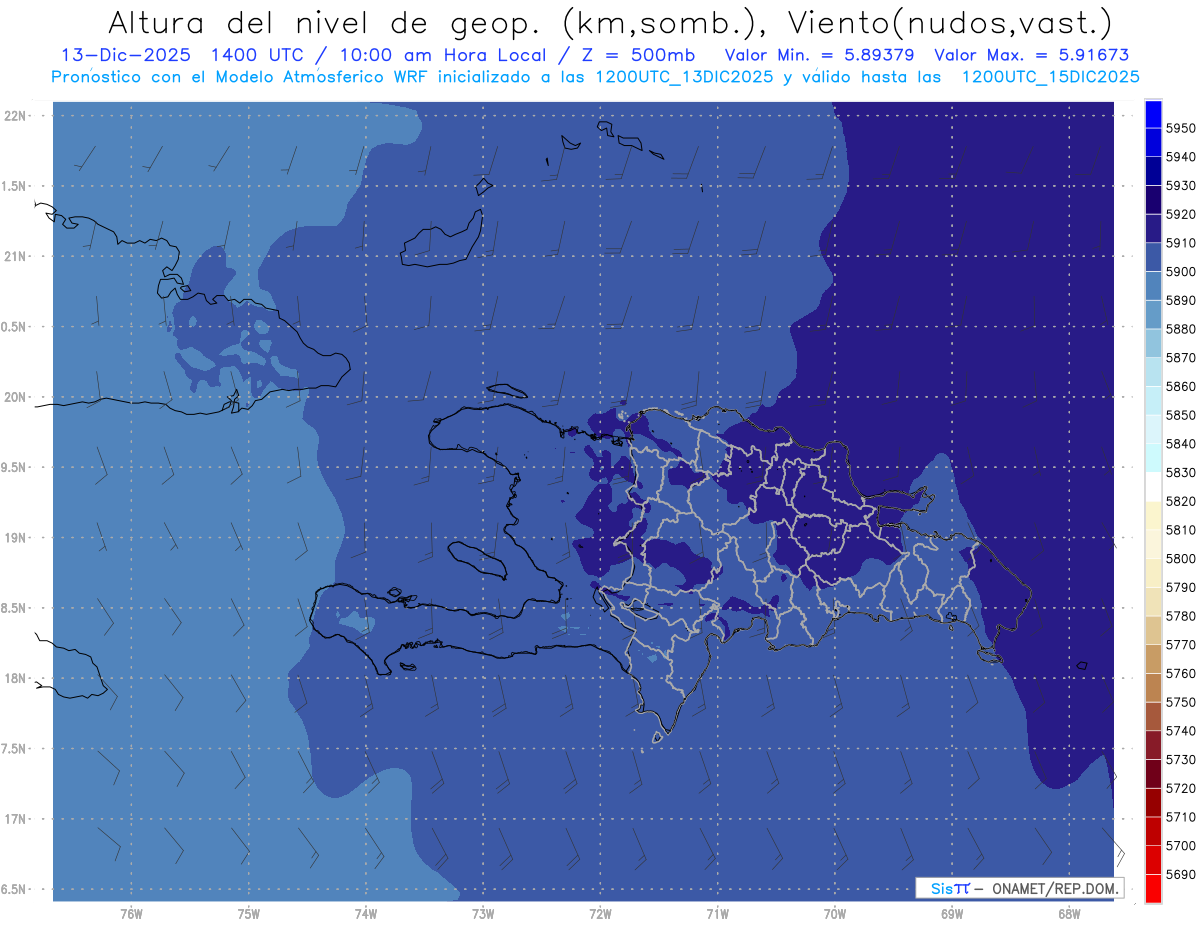Image resolution: width=1200 pixels, height=927 pixels.
Task: Click the '5750' legend value
Action: (x=1181, y=702)
